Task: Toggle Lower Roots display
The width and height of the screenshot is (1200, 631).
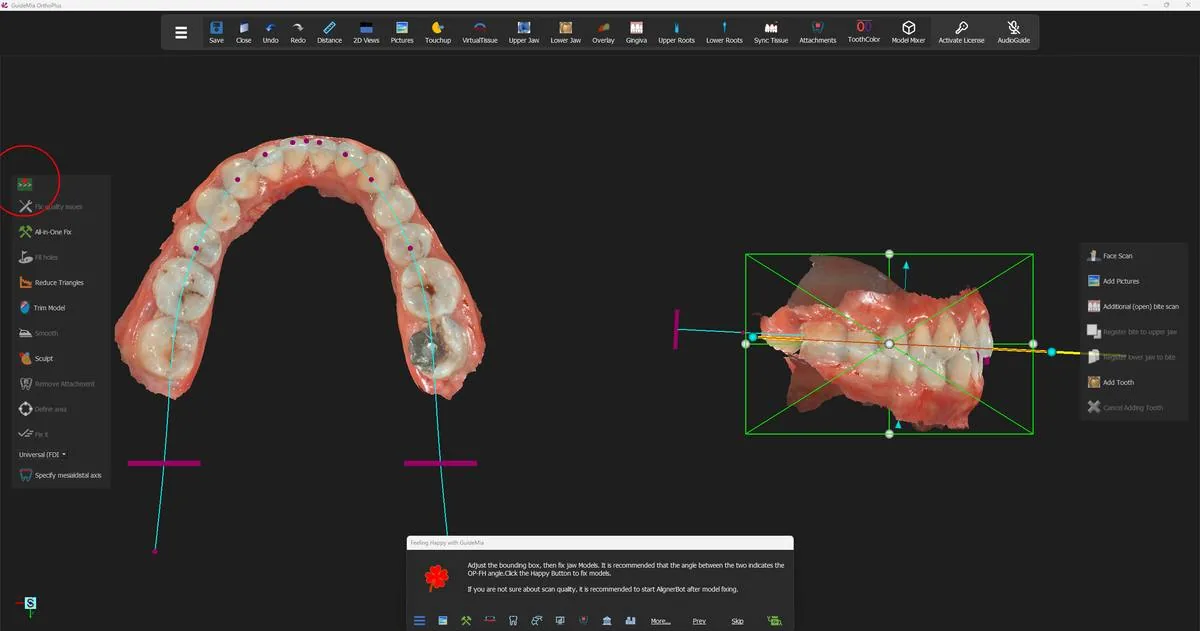Action: [724, 32]
